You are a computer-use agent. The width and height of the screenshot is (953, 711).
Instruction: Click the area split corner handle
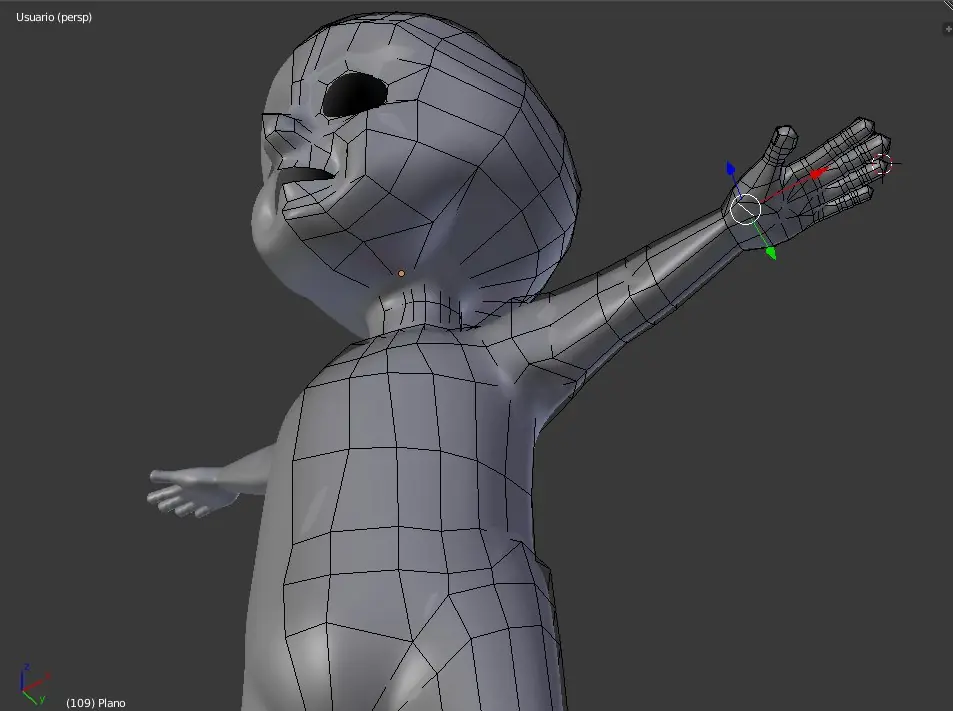click(946, 6)
